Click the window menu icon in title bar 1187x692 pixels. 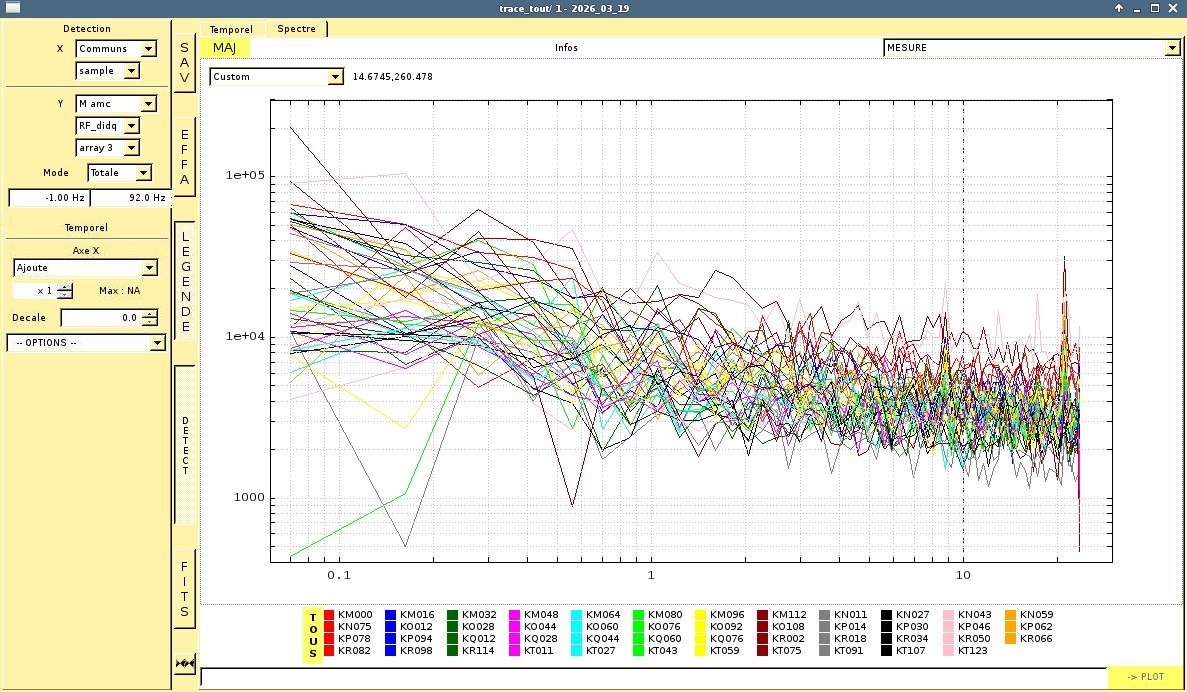point(12,8)
